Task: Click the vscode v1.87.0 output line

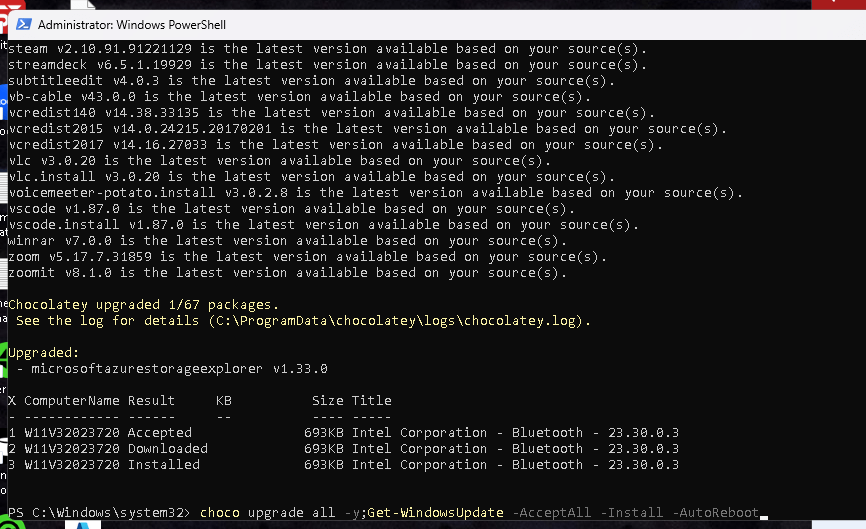Action: [291, 209]
